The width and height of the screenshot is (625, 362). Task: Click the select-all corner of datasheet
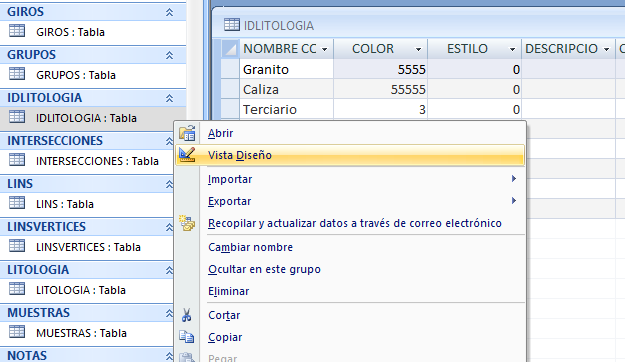click(x=230, y=49)
